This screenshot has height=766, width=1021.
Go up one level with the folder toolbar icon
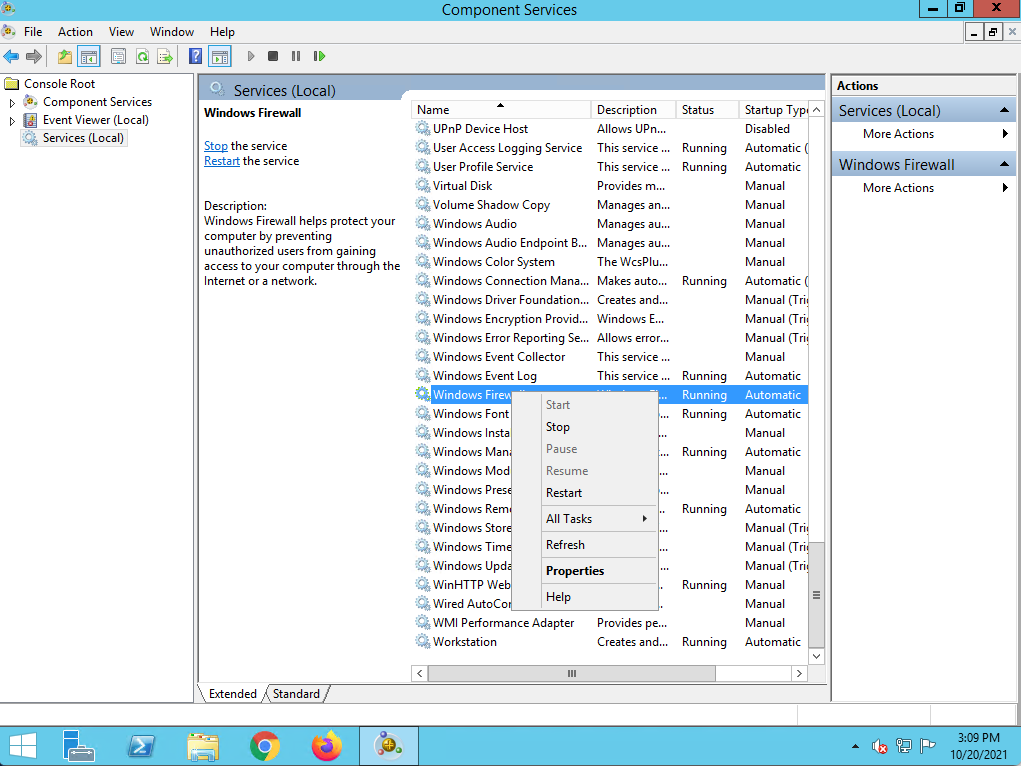tap(64, 57)
